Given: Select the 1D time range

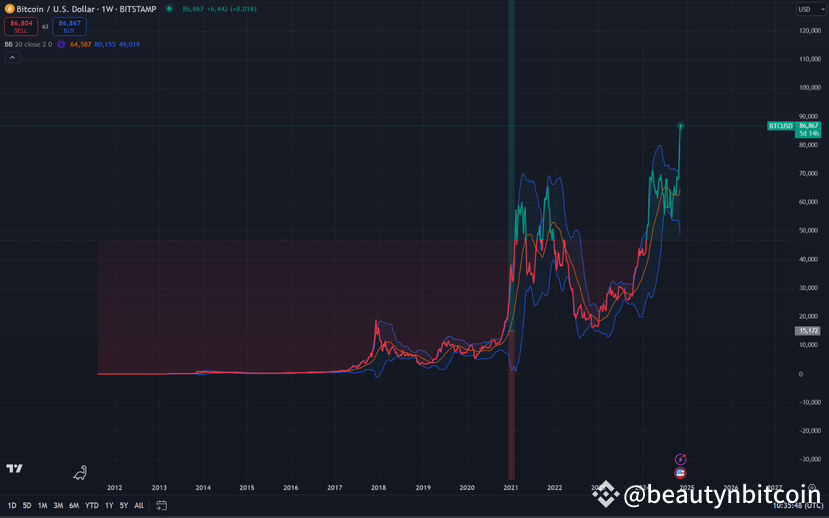Looking at the screenshot, I should pos(12,505).
